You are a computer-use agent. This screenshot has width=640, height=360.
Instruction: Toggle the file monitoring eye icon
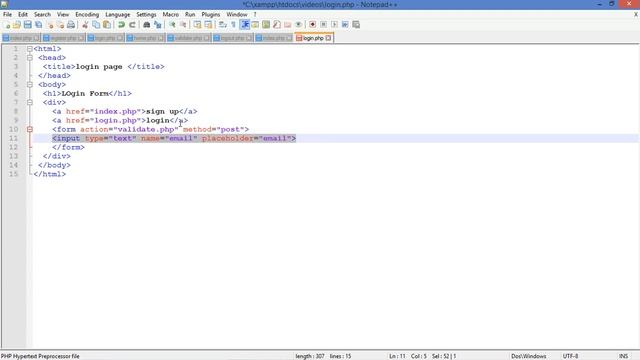298,25
